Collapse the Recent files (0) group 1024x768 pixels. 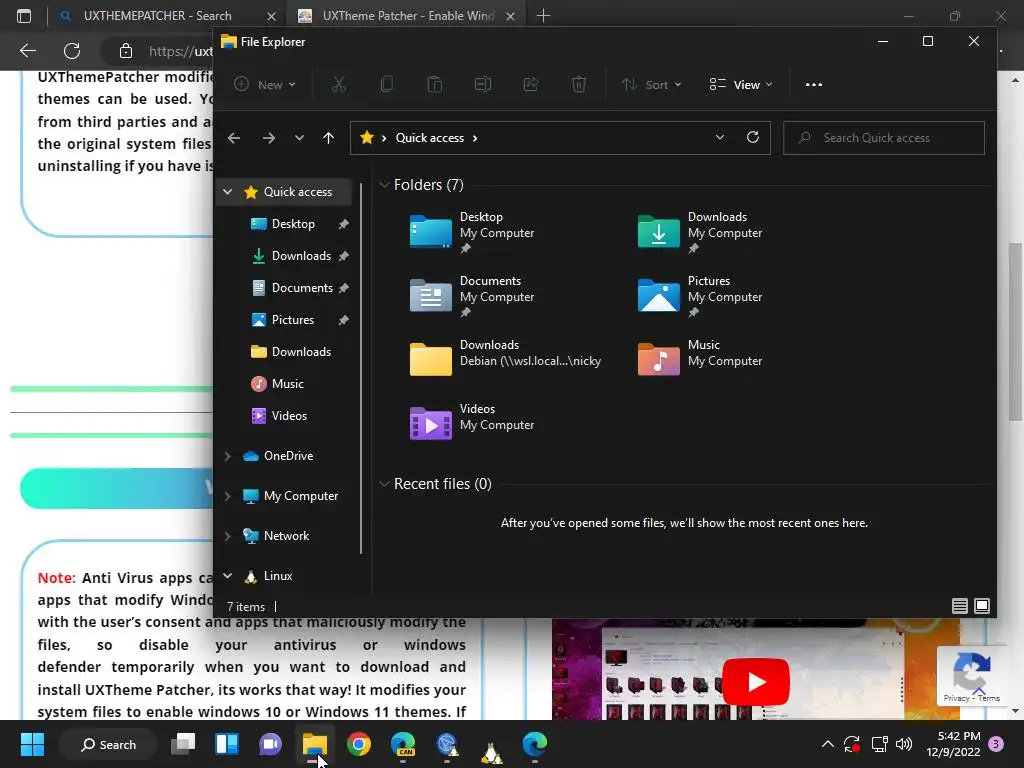coord(384,484)
